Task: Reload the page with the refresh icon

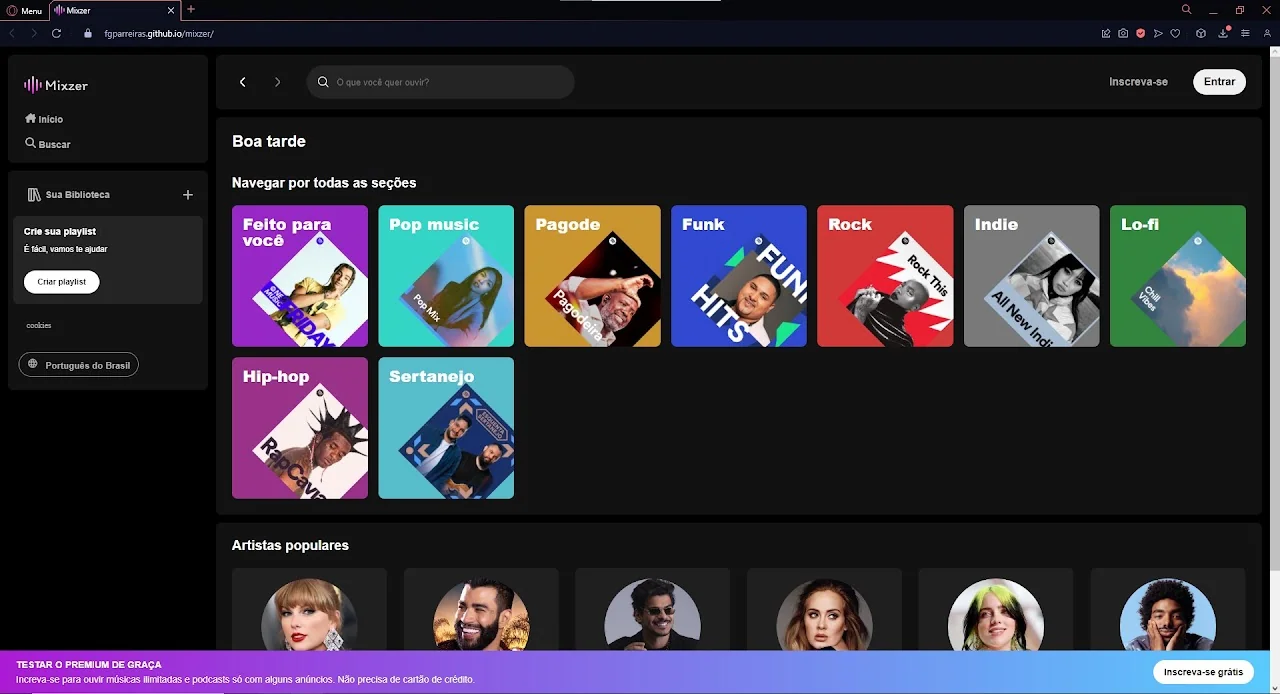Action: (57, 33)
